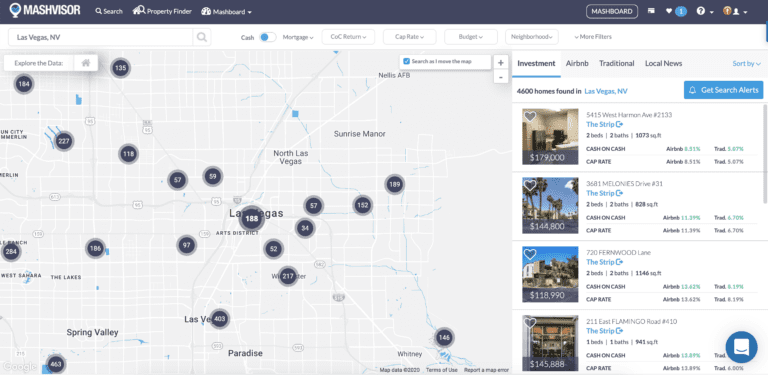Image resolution: width=768 pixels, height=375 pixels.
Task: Expand More Filters
Action: click(x=593, y=37)
